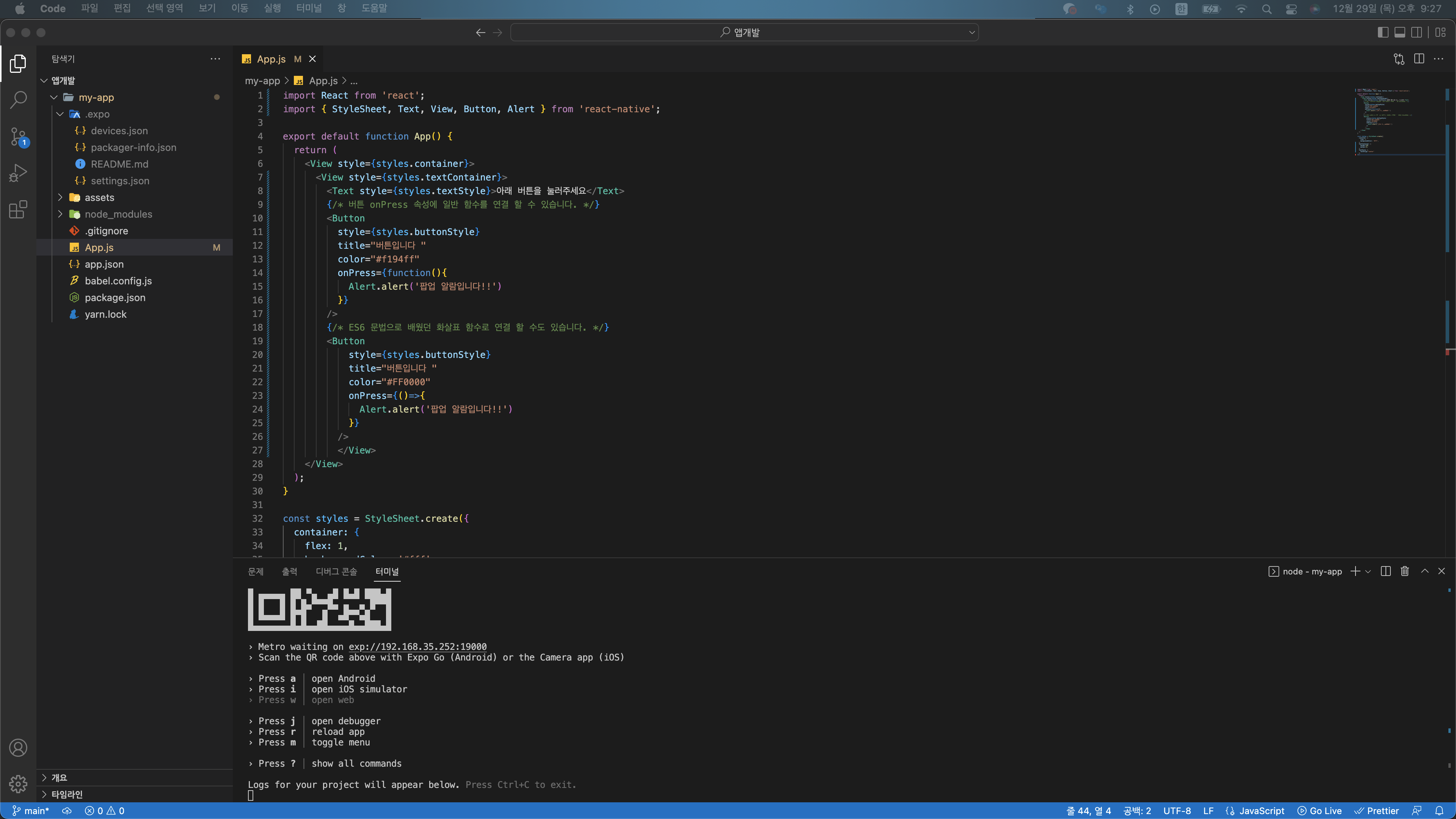Screen dimensions: 1456x819
Task: Open command center dropdown chevron
Action: pos(971,33)
